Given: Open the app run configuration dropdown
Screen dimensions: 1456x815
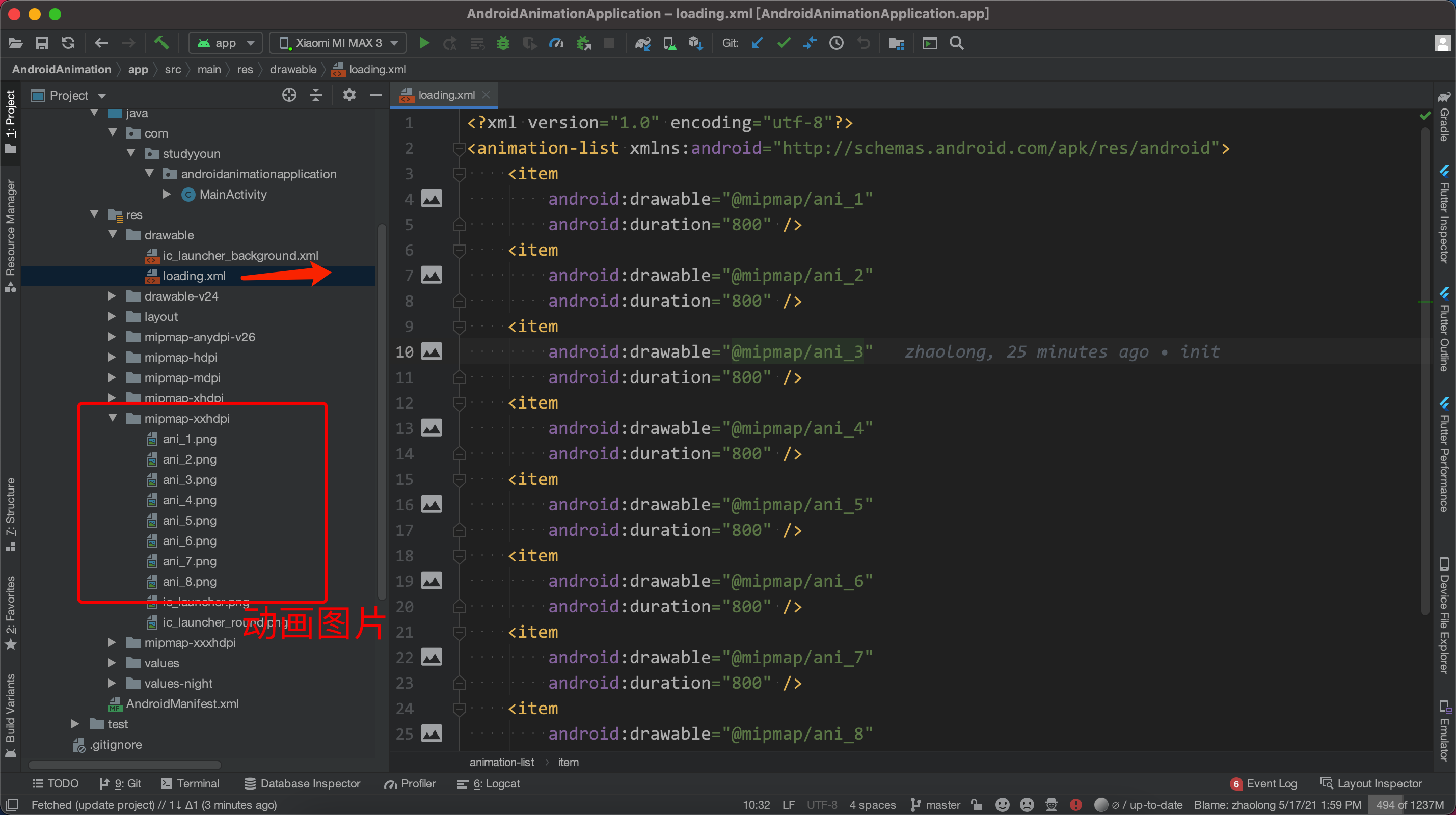Looking at the screenshot, I should 226,43.
